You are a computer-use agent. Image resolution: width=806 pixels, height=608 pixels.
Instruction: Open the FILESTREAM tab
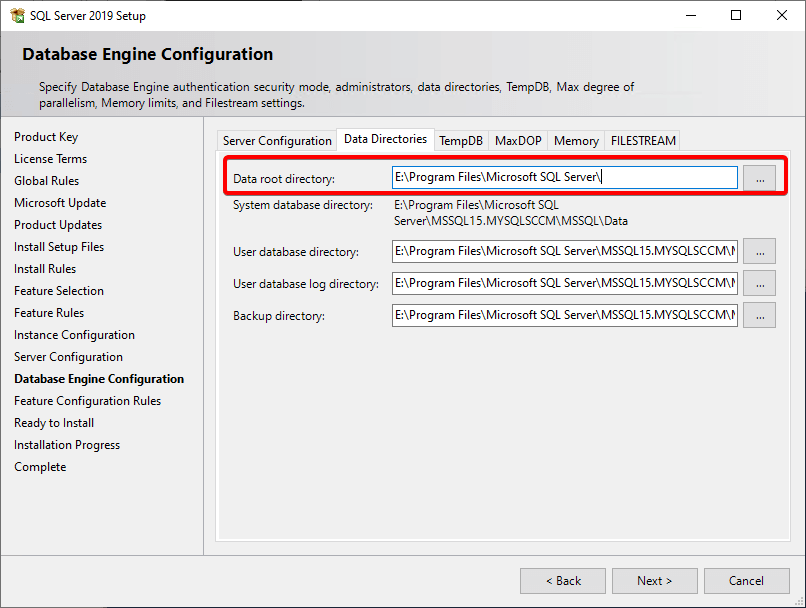click(x=643, y=140)
